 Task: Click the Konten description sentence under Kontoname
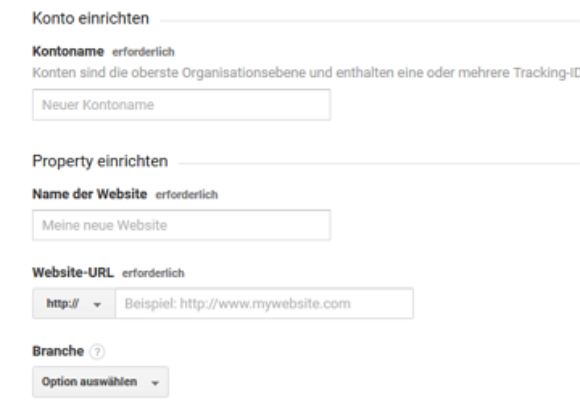click(306, 73)
